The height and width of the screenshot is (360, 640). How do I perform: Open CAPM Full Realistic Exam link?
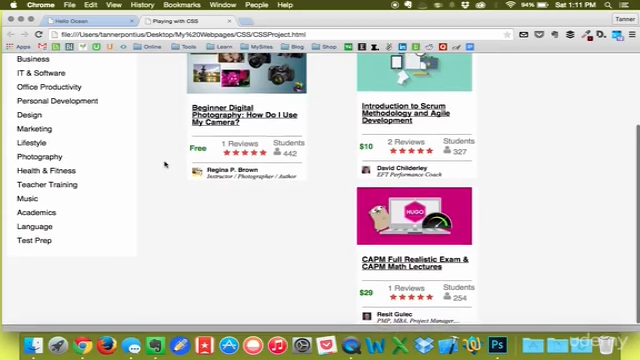click(415, 263)
